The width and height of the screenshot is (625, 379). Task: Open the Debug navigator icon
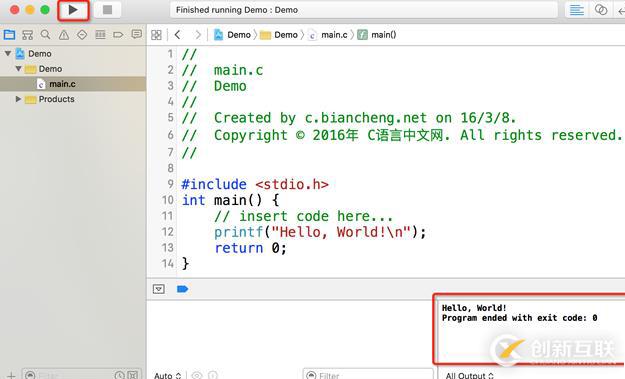coord(100,35)
